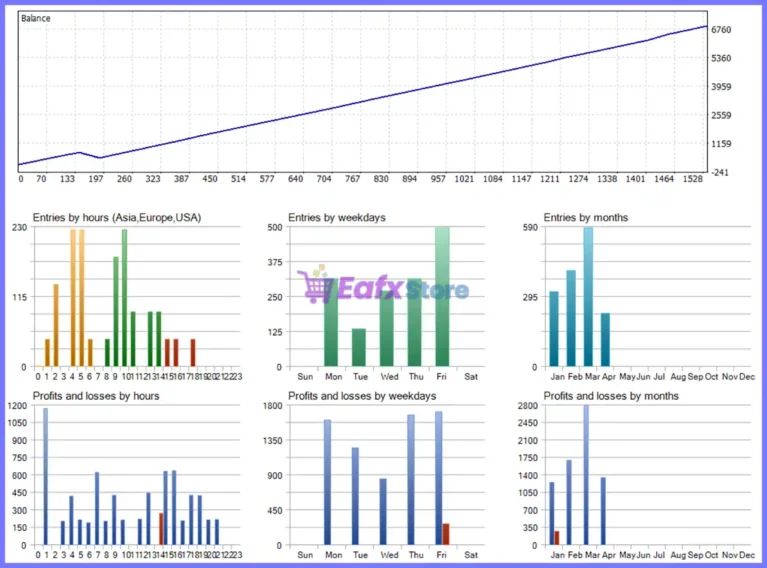Viewport: 767px width, 568px height.
Task: Click the 590 value on months entries axis
Action: [x=530, y=227]
